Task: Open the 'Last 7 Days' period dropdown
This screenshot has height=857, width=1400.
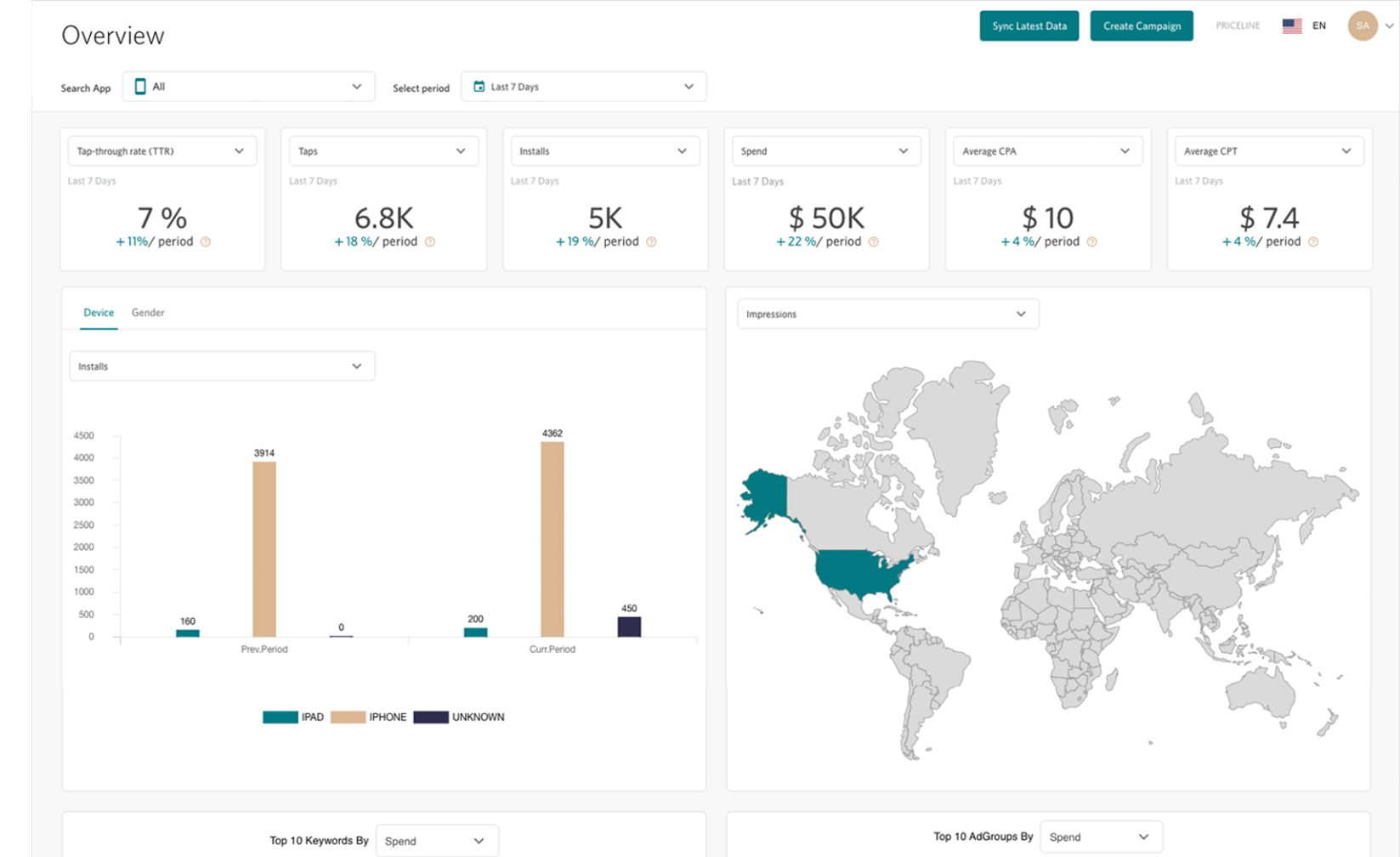Action: [x=584, y=87]
